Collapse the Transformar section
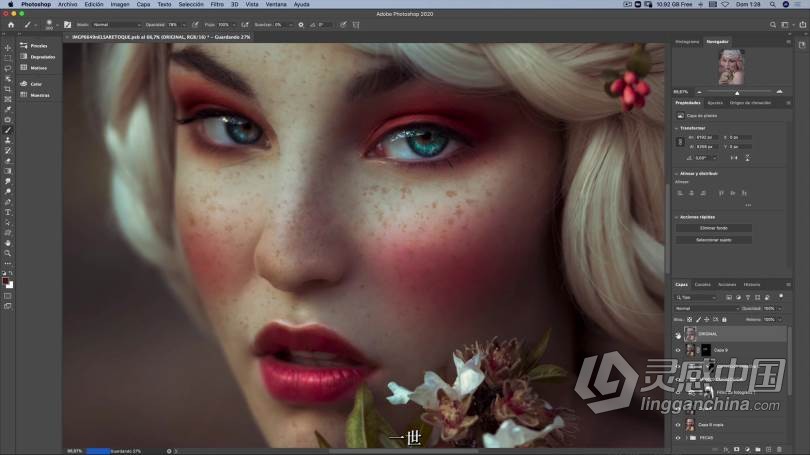Image resolution: width=810 pixels, height=455 pixels. coord(677,128)
